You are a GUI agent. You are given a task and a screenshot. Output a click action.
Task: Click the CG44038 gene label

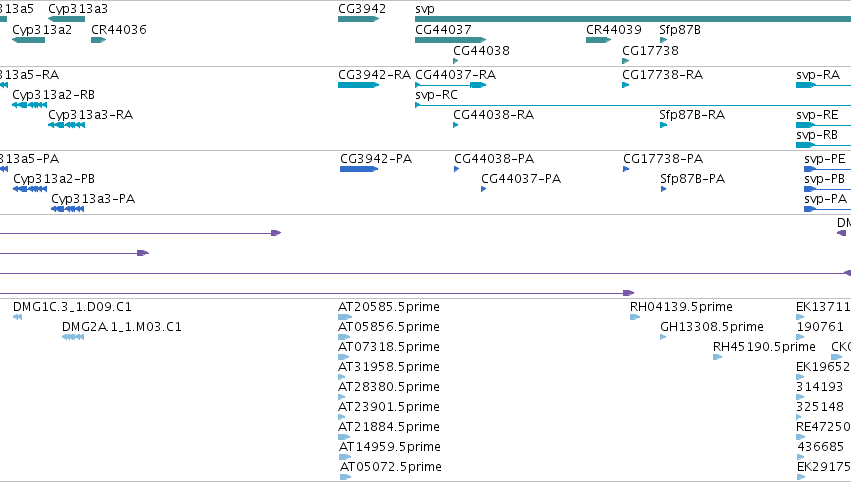[x=481, y=51]
